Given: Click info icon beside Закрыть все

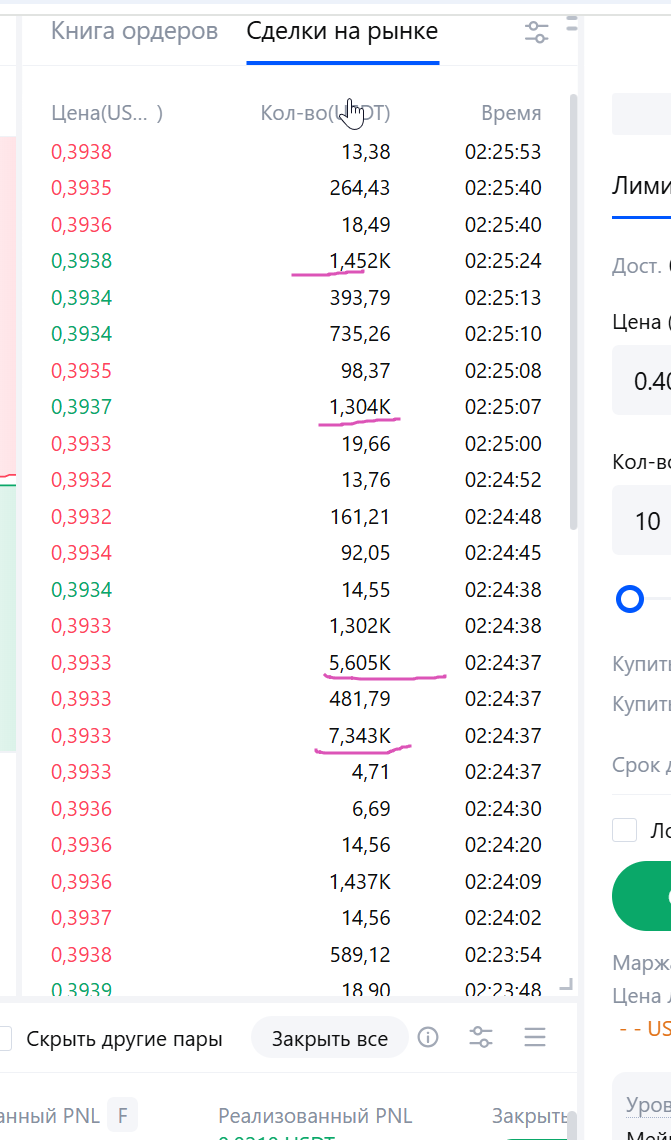Looking at the screenshot, I should [428, 1037].
